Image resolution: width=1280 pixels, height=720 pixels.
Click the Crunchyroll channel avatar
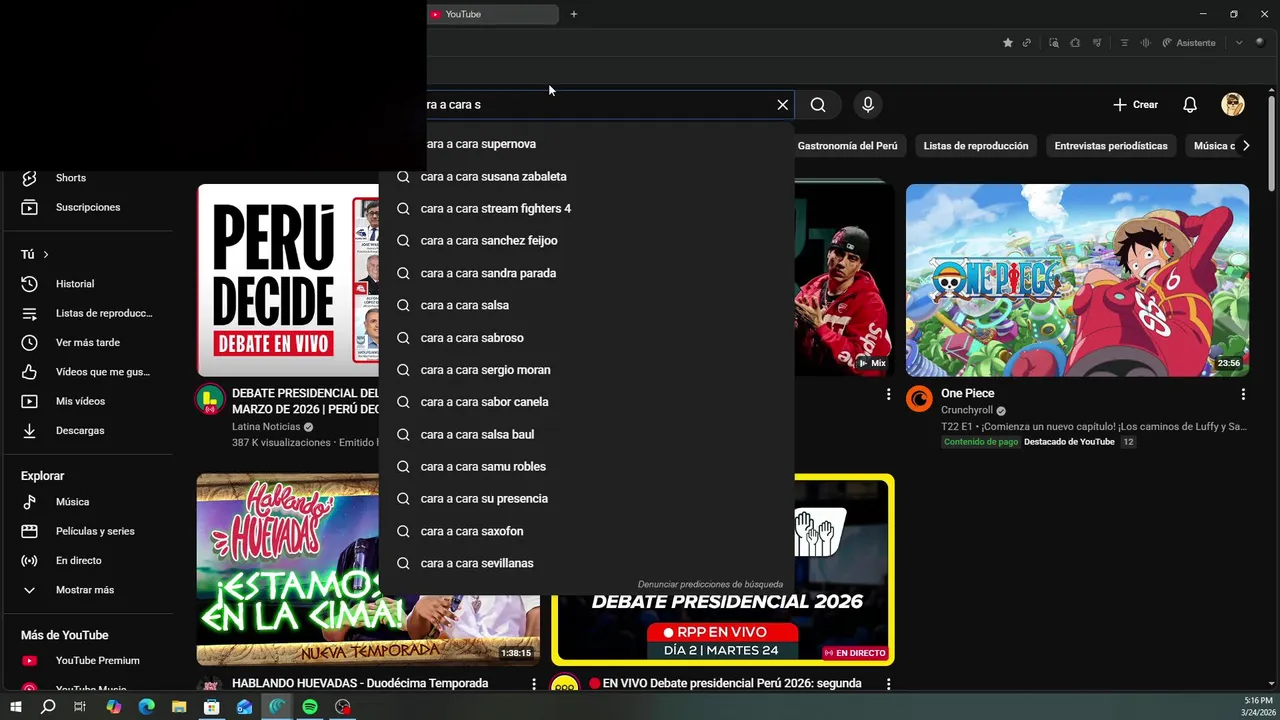click(919, 400)
